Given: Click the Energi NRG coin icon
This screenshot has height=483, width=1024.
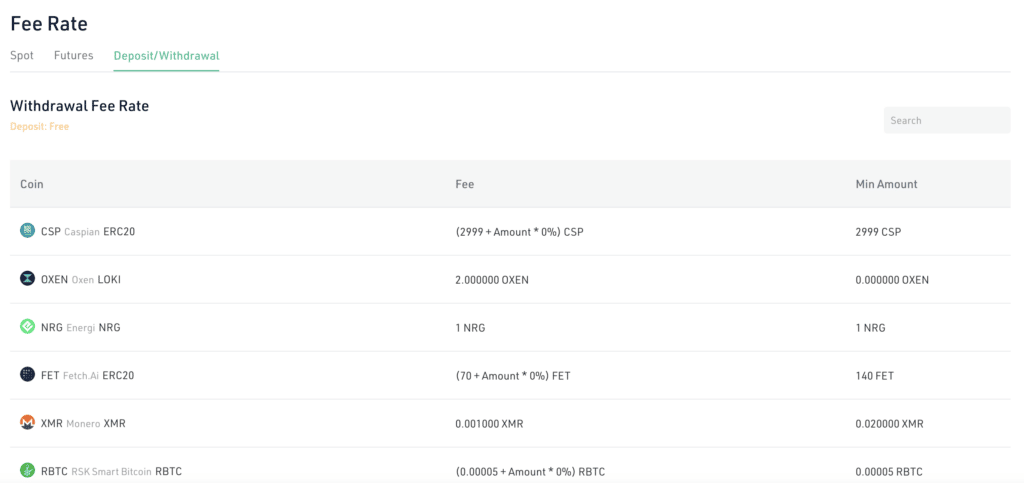Looking at the screenshot, I should 27,327.
